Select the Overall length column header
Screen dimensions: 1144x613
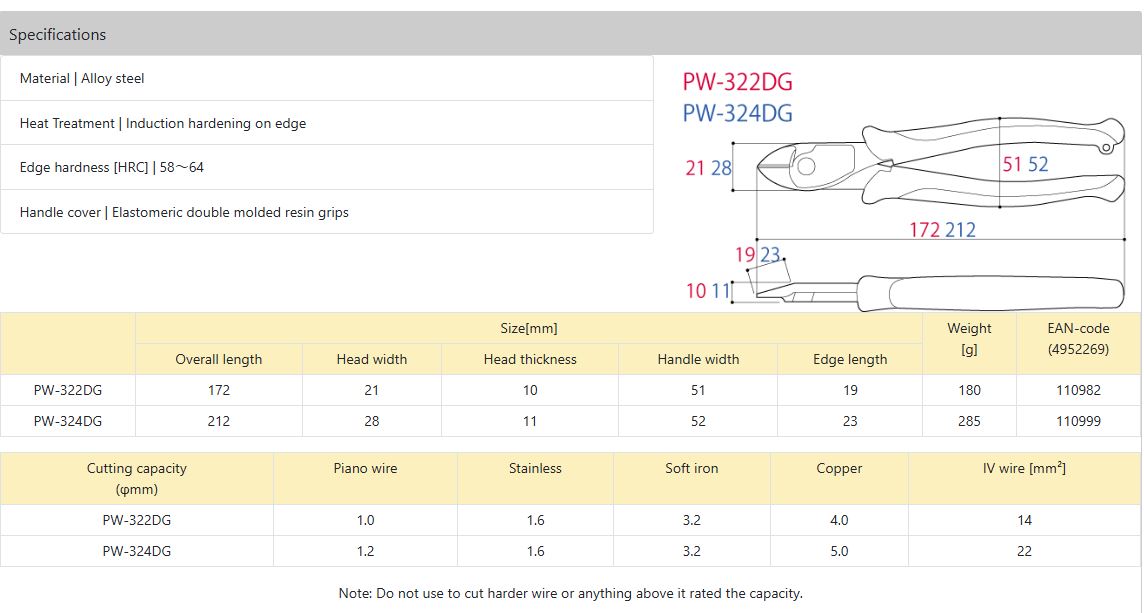[218, 359]
